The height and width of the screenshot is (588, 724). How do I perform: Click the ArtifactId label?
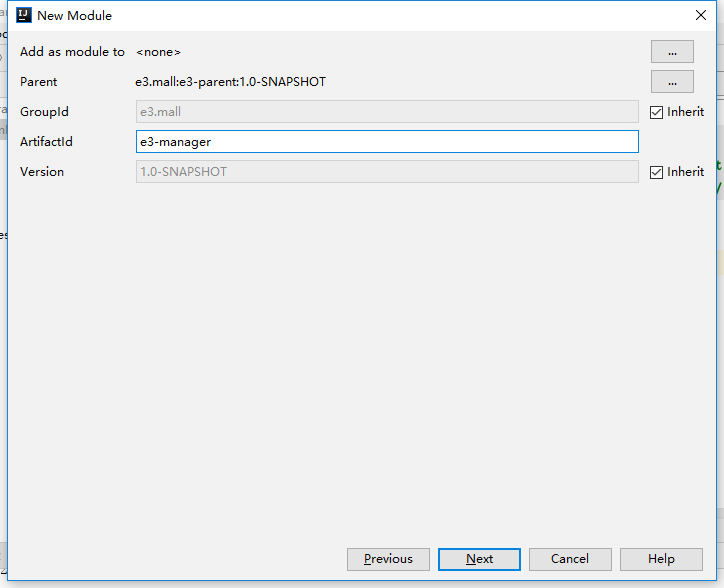(46, 142)
